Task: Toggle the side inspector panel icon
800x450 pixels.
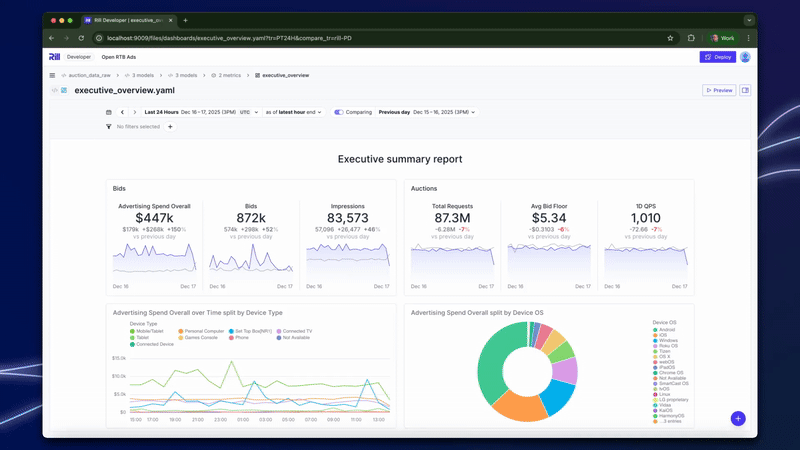Action: point(745,90)
